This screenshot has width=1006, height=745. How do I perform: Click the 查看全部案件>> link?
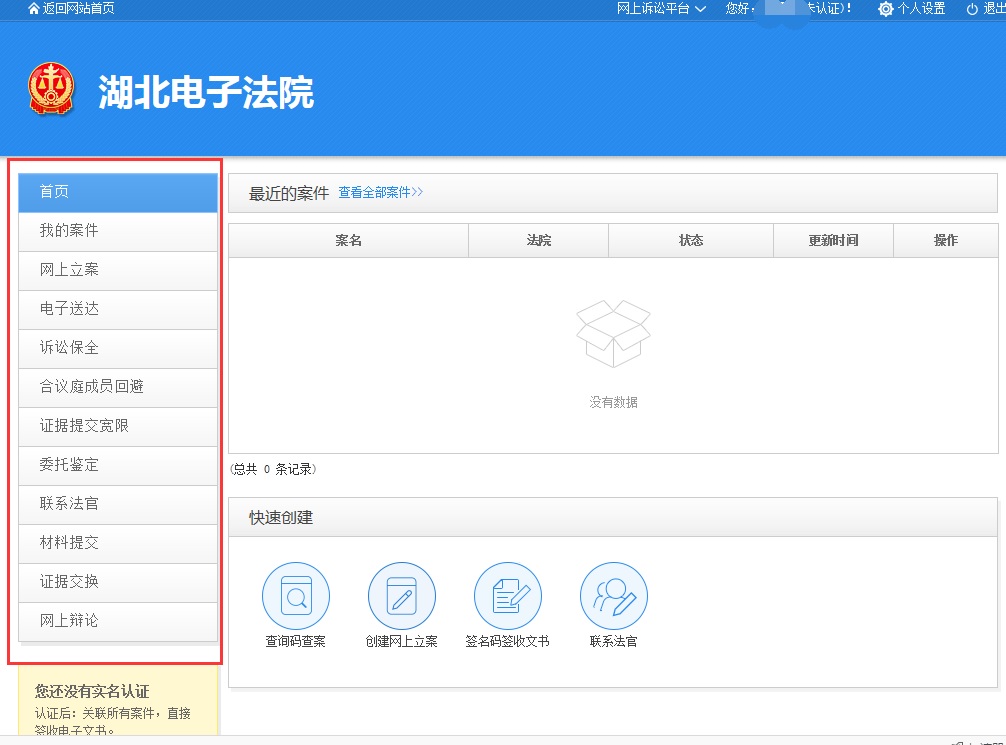click(x=380, y=192)
